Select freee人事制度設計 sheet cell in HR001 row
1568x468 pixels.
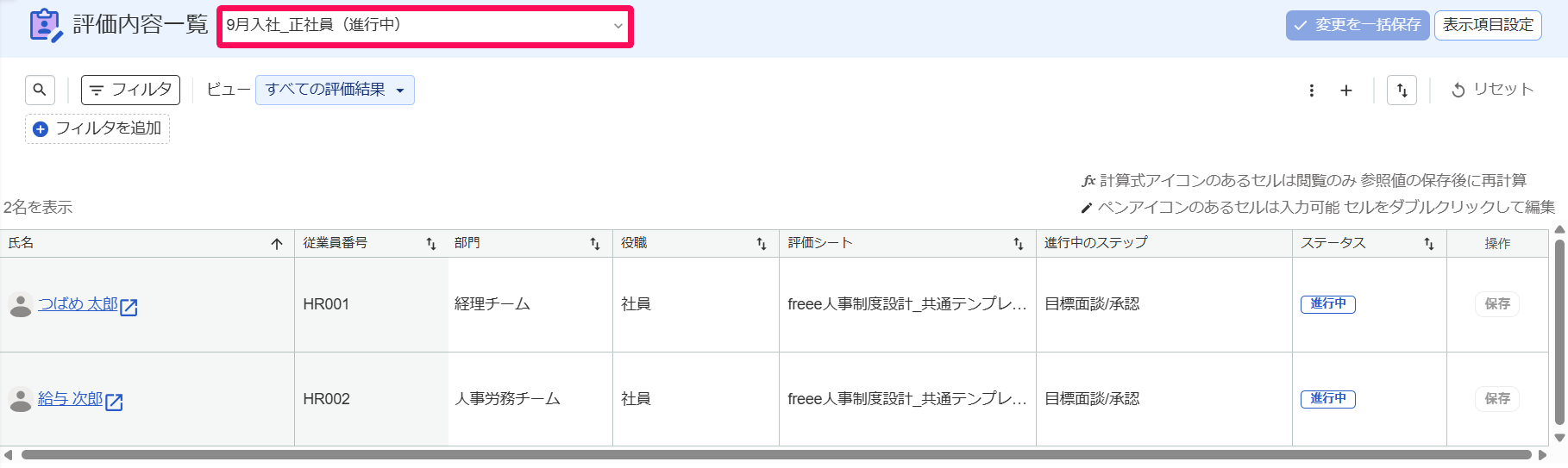[907, 304]
